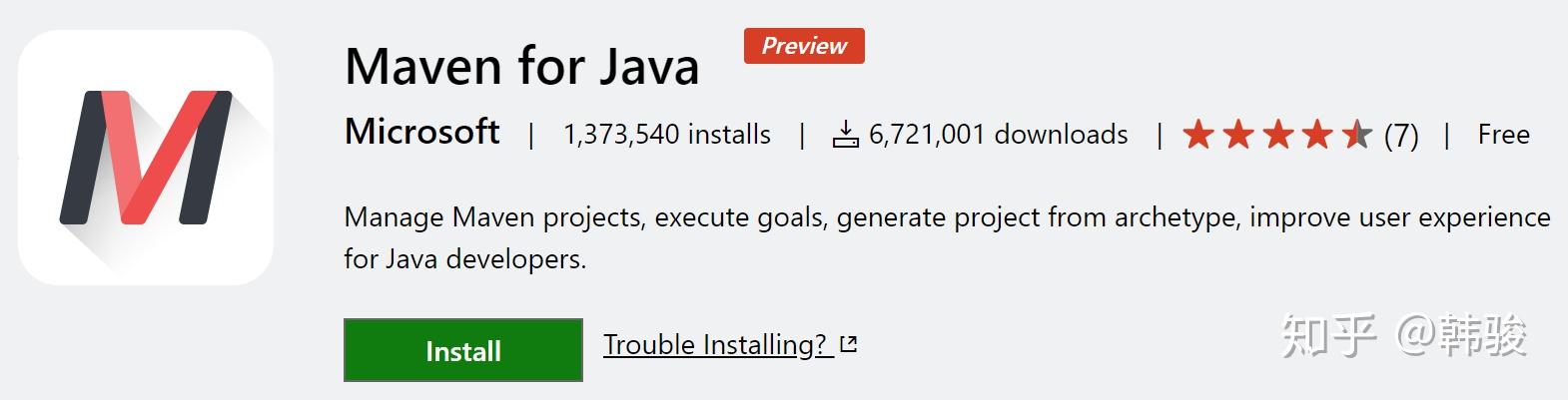Click the "Maven for Java" extension title
The height and width of the screenshot is (400, 1568).
pos(521,66)
